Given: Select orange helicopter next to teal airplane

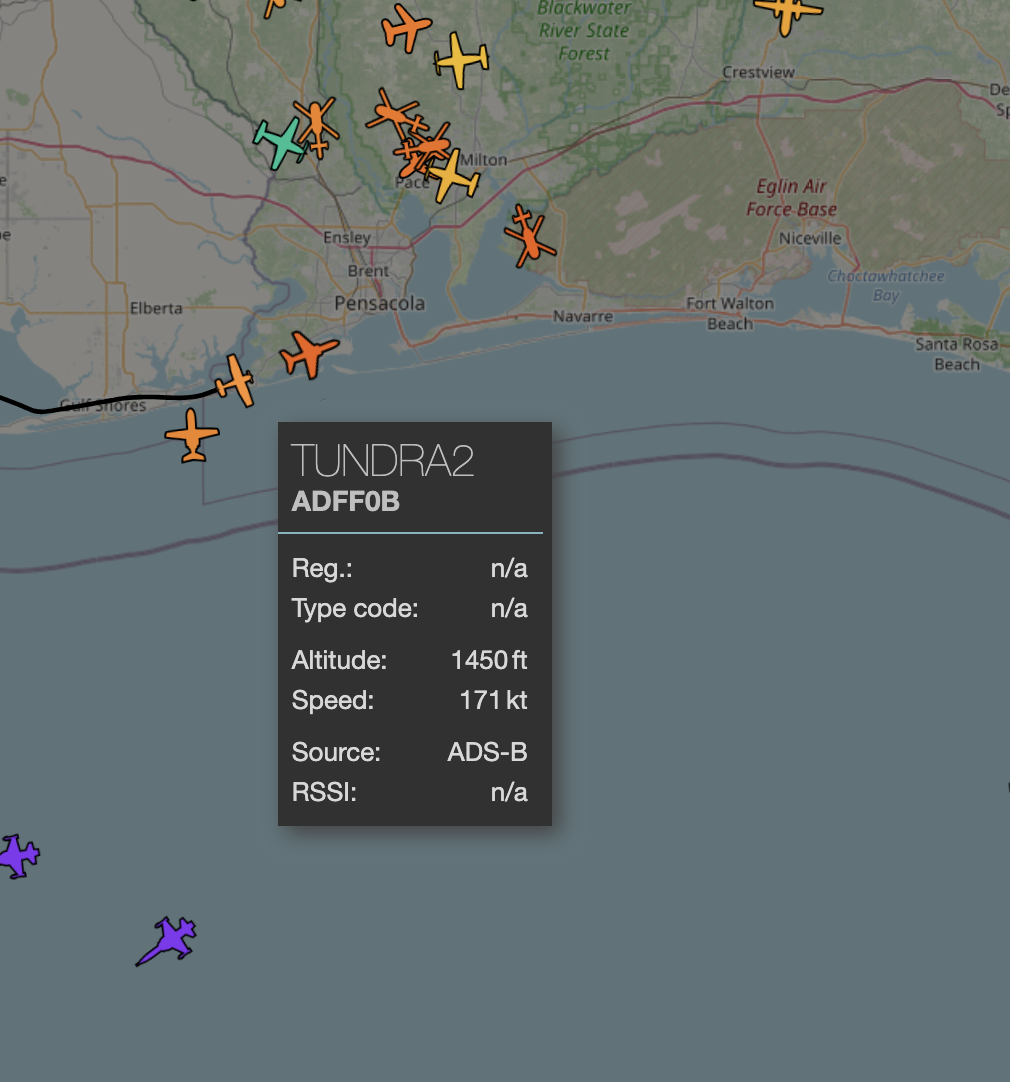Looking at the screenshot, I should point(317,124).
